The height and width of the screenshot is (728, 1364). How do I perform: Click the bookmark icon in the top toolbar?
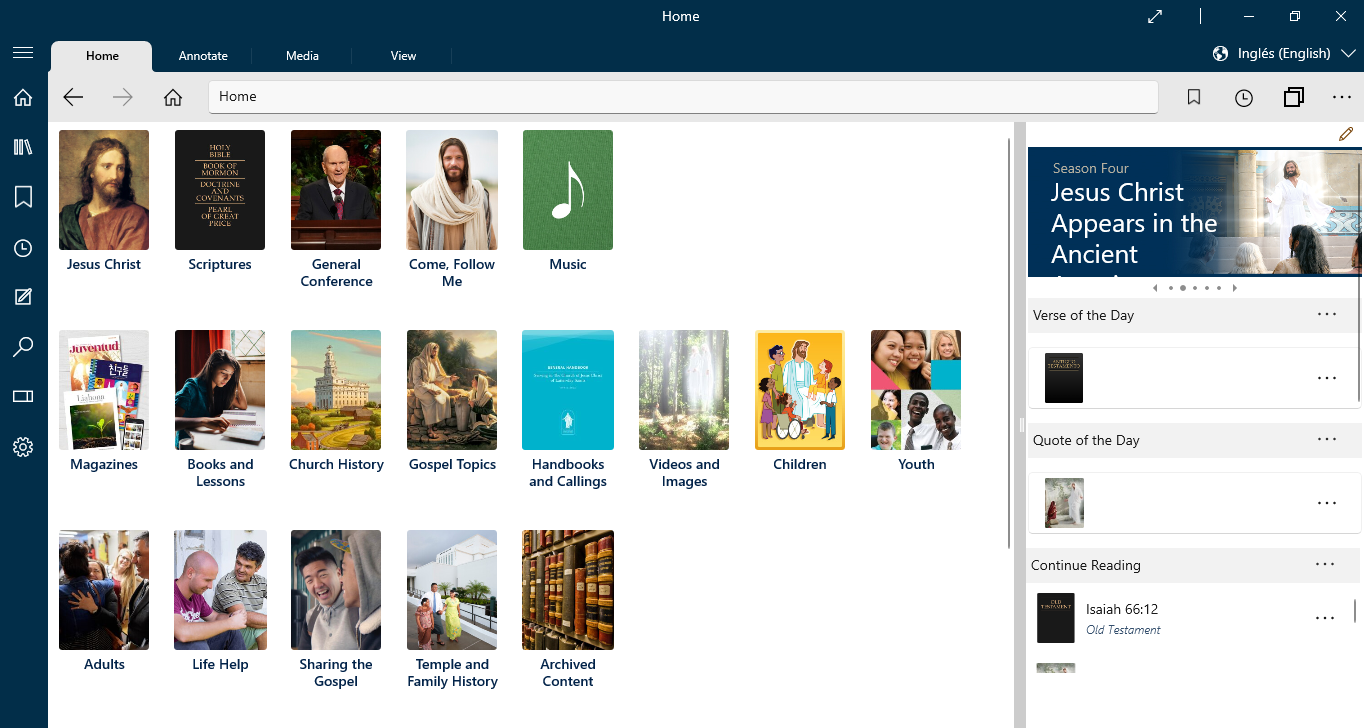(x=1194, y=97)
